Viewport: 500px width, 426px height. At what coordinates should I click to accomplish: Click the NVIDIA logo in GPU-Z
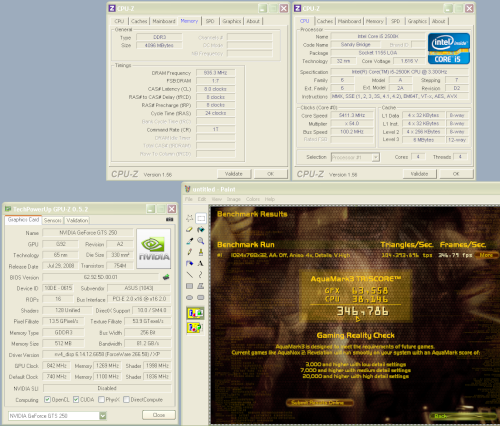[154, 249]
